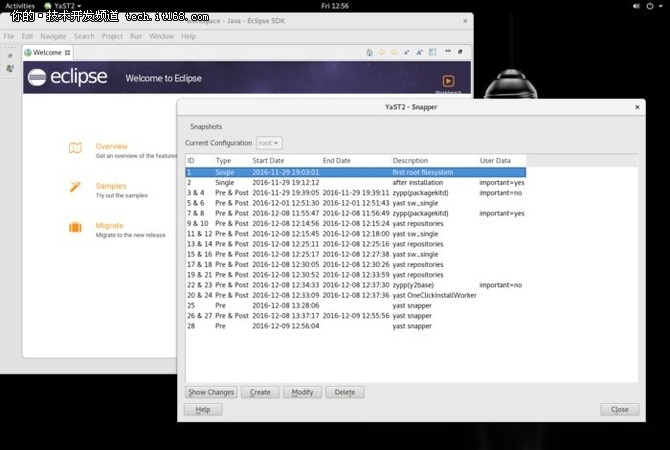The height and width of the screenshot is (450, 670).
Task: Sort snapshots by the ID column header
Action: click(200, 161)
